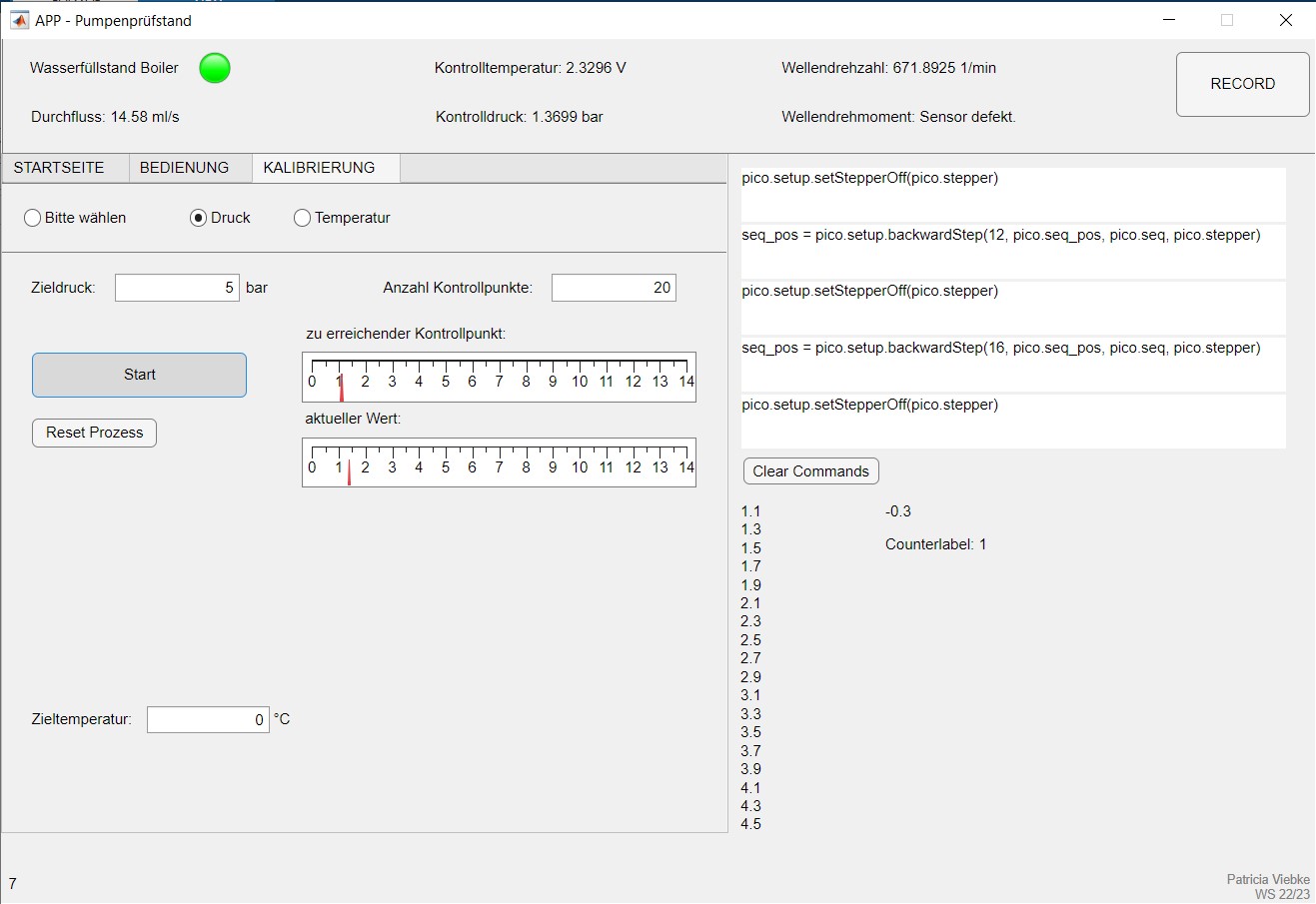
Task: Select the 'Bitte wählen' radio button
Action: pos(33,218)
